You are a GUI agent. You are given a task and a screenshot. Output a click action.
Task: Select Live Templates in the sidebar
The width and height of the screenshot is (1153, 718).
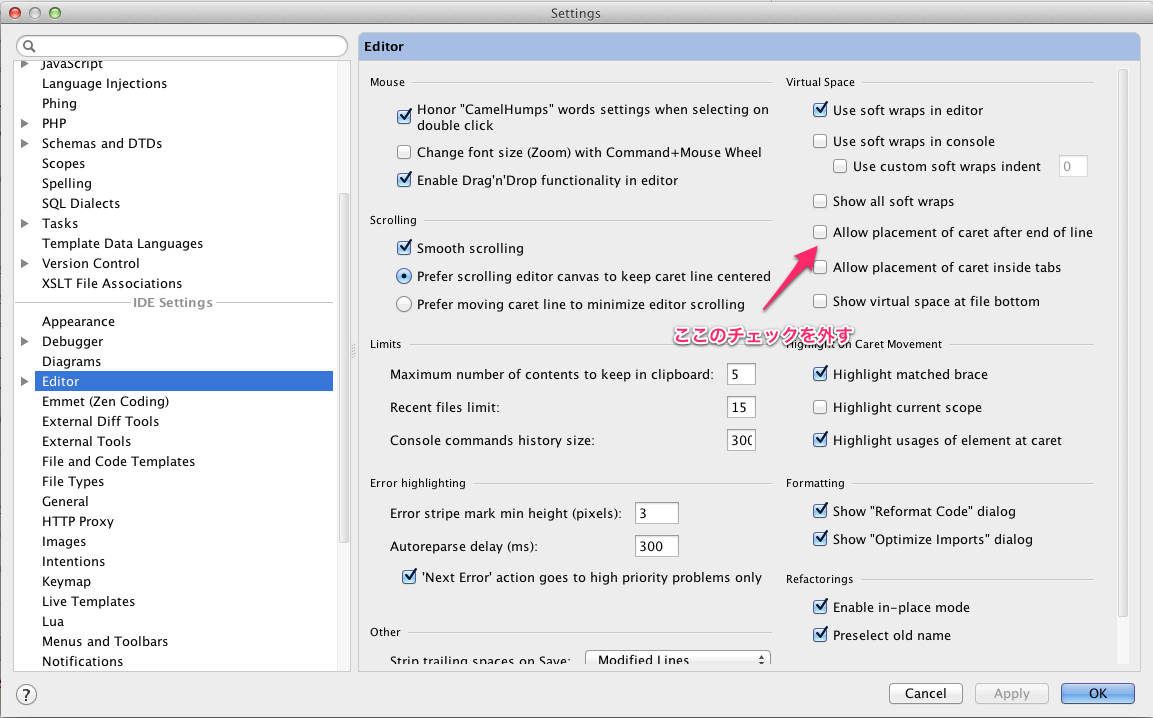(x=88, y=602)
